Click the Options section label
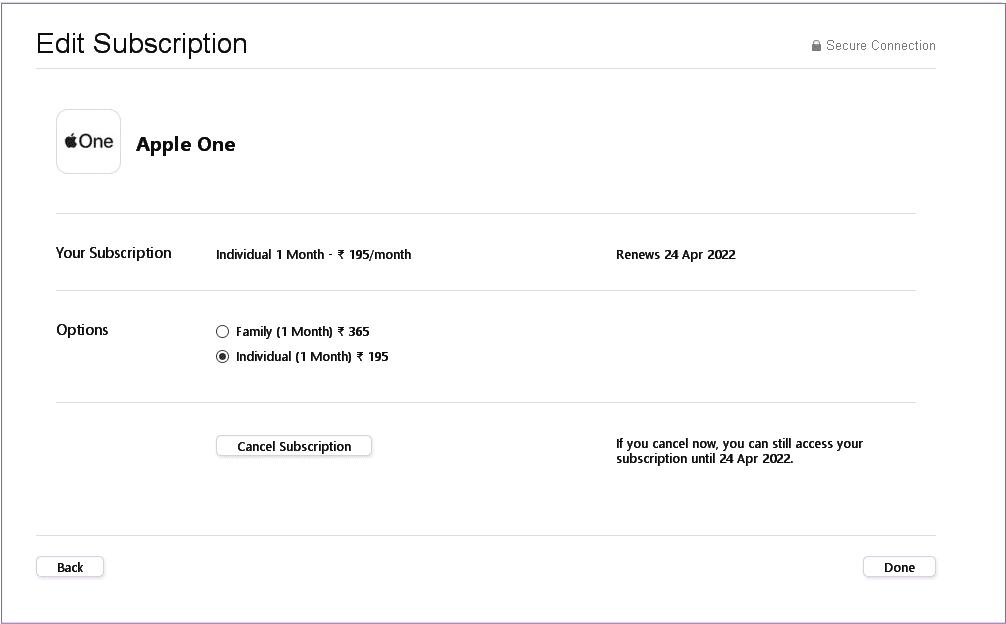The image size is (1006, 624). pyautogui.click(x=82, y=330)
